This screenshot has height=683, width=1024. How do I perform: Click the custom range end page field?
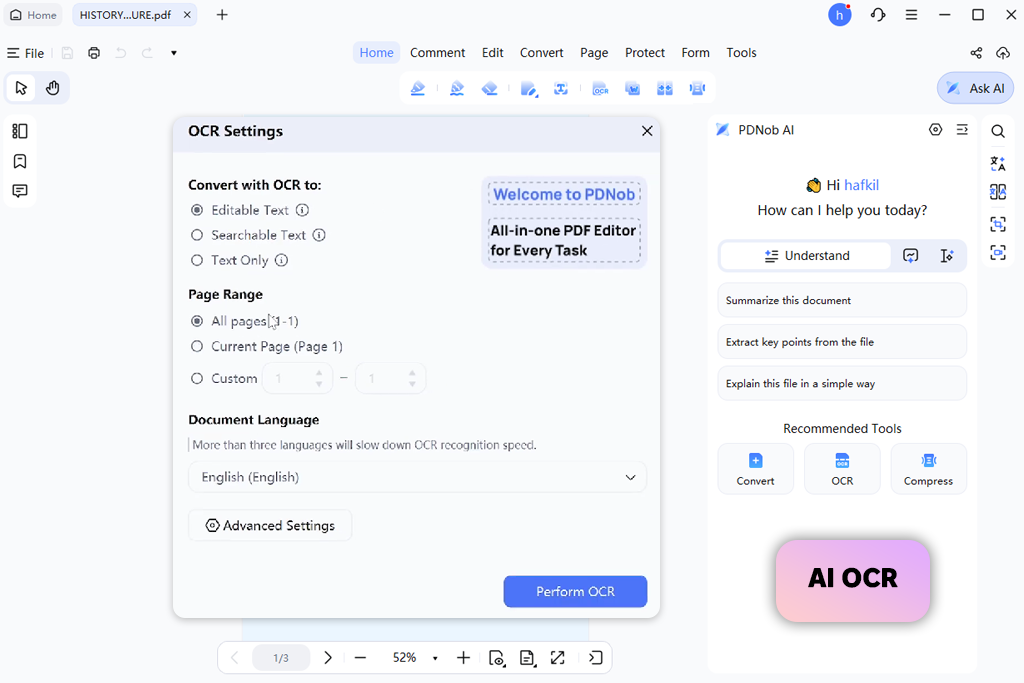[391, 379]
